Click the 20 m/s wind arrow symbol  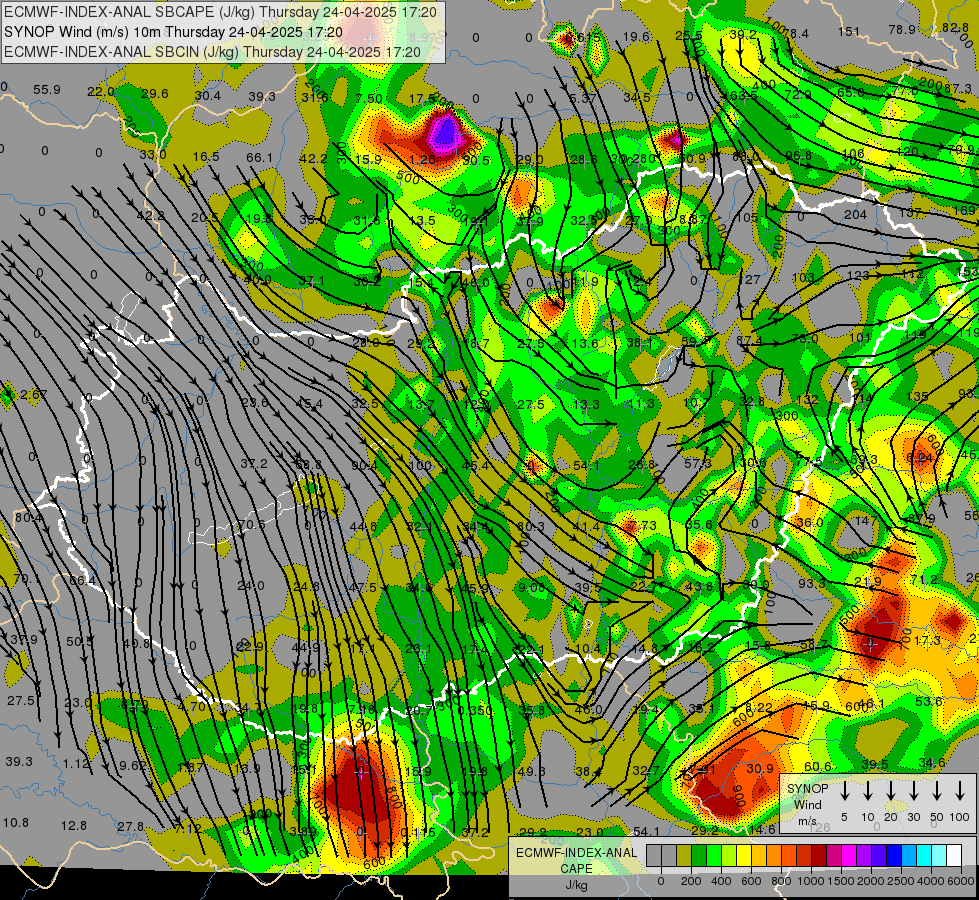tap(891, 791)
